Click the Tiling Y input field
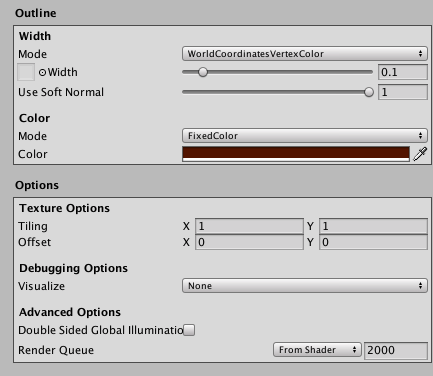Viewport: 433px width, 376px height. pyautogui.click(x=373, y=226)
